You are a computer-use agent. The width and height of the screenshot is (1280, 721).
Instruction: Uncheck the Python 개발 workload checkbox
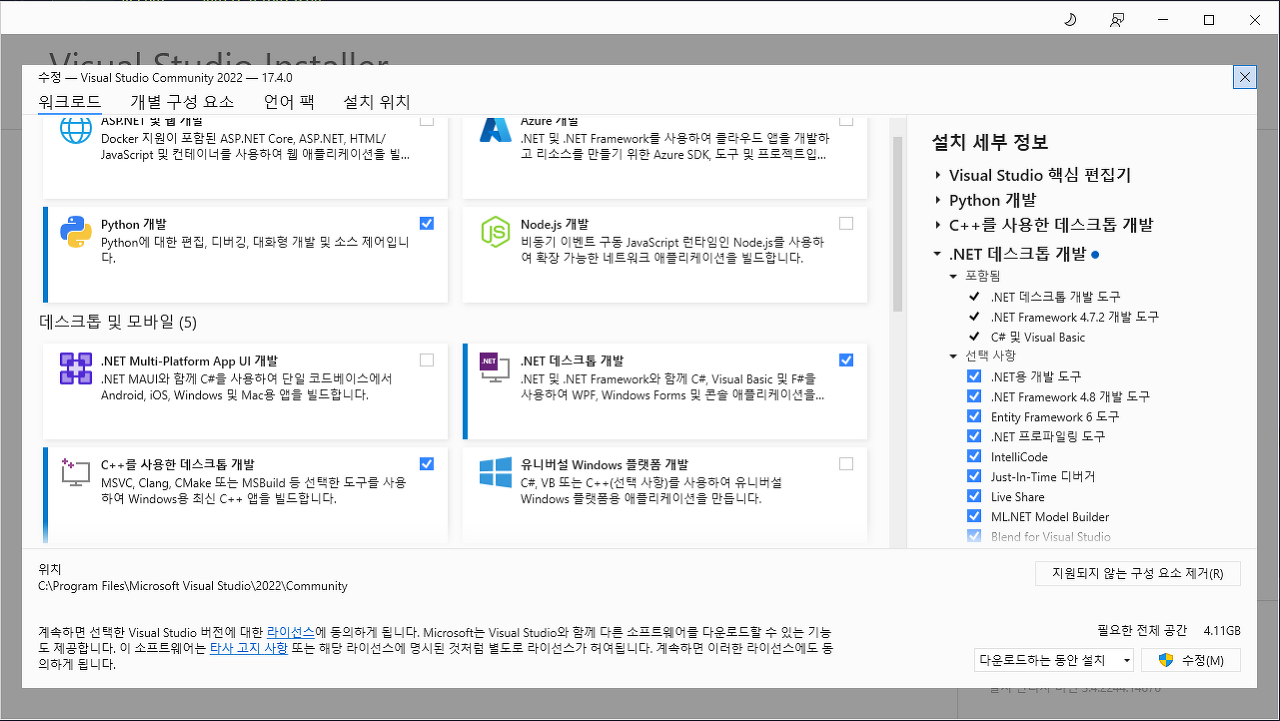click(427, 223)
